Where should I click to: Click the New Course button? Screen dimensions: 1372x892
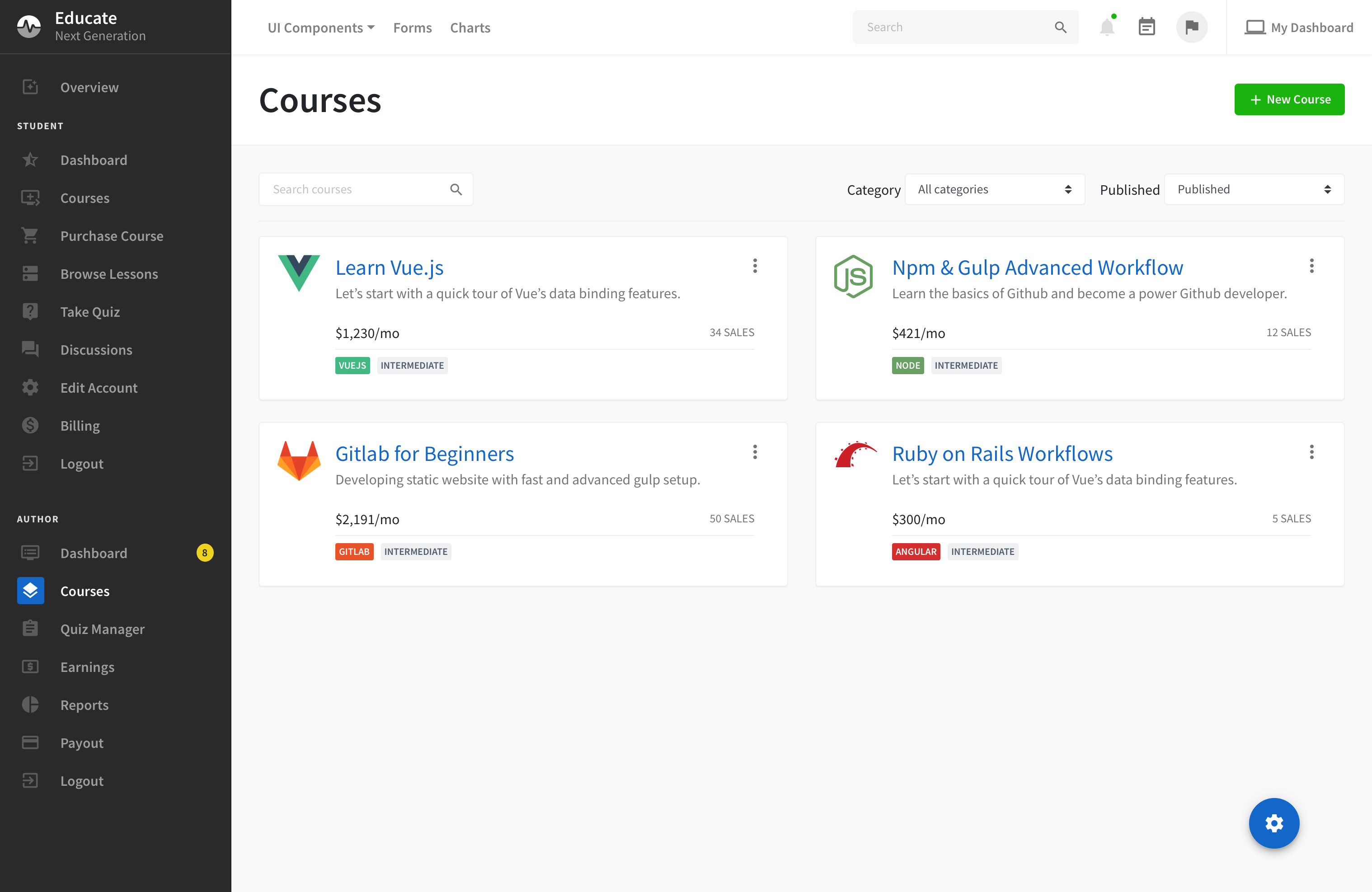(x=1289, y=100)
